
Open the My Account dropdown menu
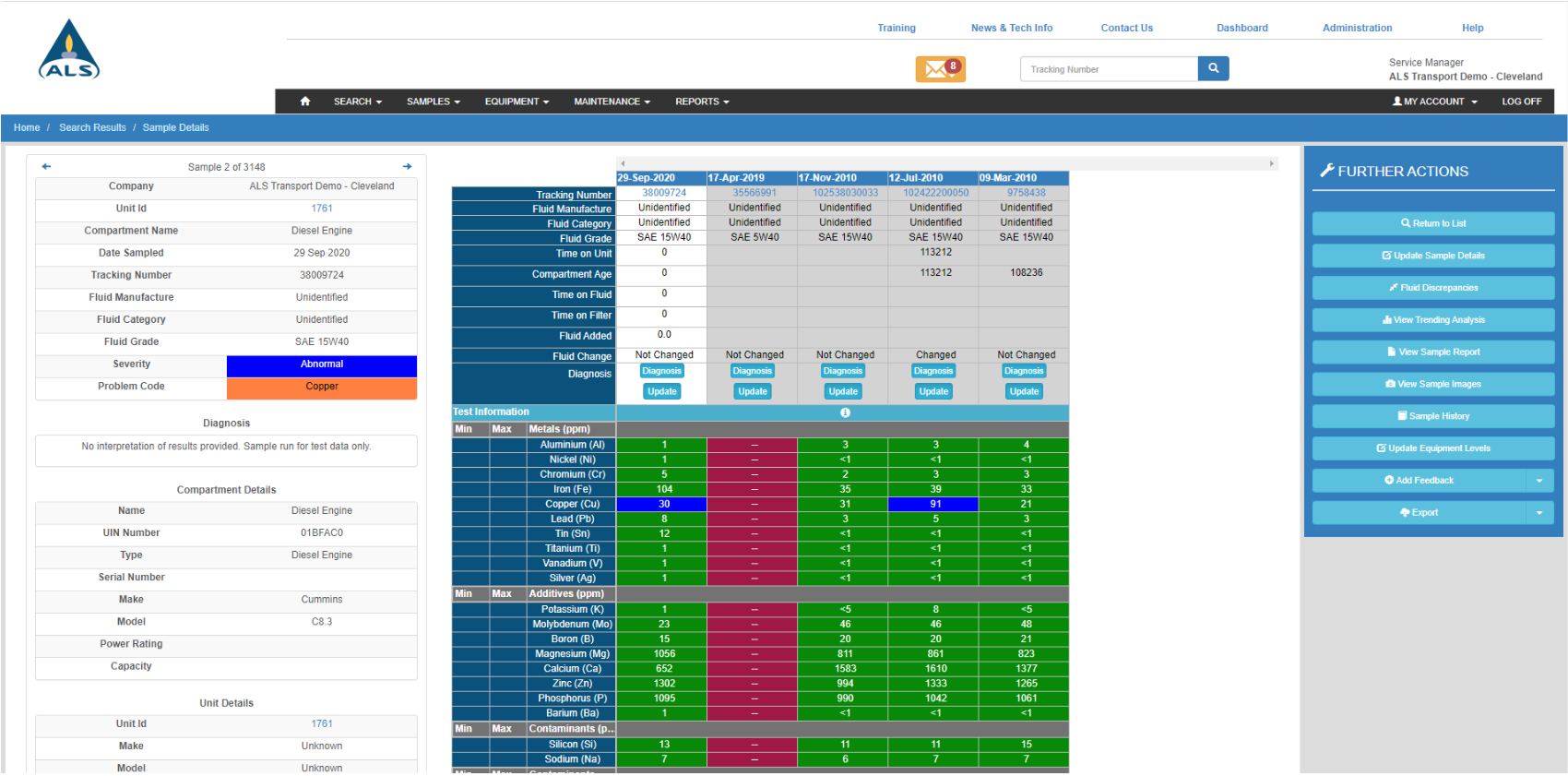(1434, 101)
